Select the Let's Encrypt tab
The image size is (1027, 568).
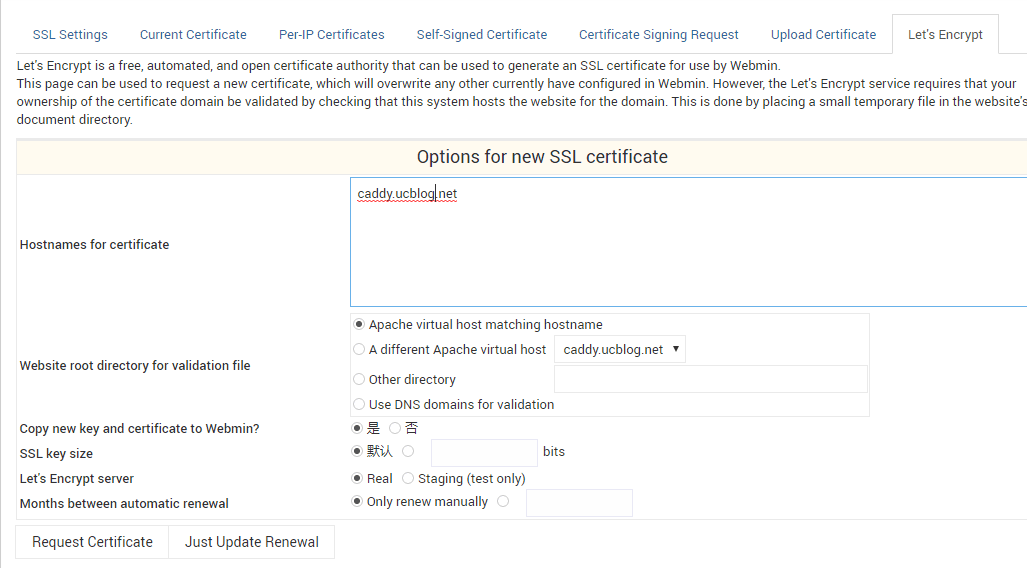pos(945,35)
